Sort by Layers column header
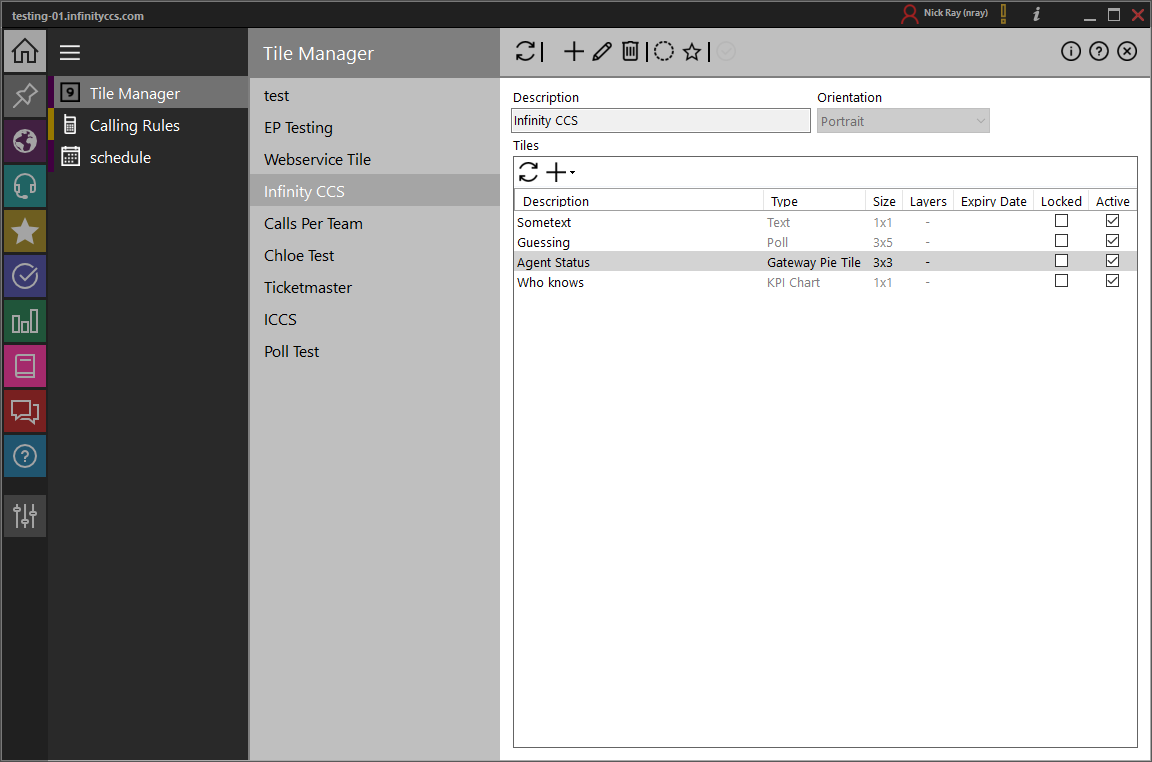This screenshot has height=762, width=1152. [x=928, y=201]
